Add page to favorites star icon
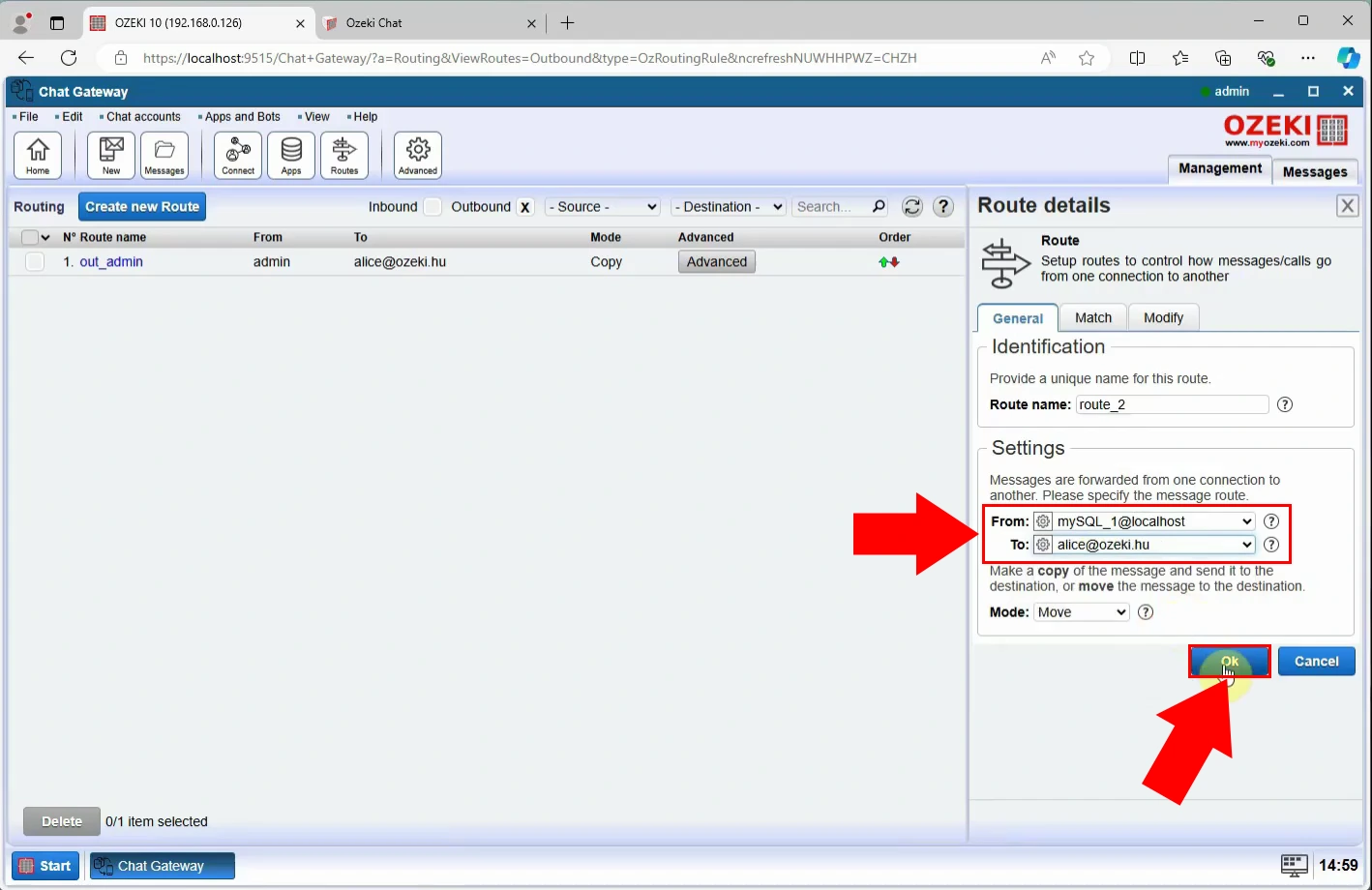This screenshot has height=890, width=1372. pyautogui.click(x=1087, y=58)
